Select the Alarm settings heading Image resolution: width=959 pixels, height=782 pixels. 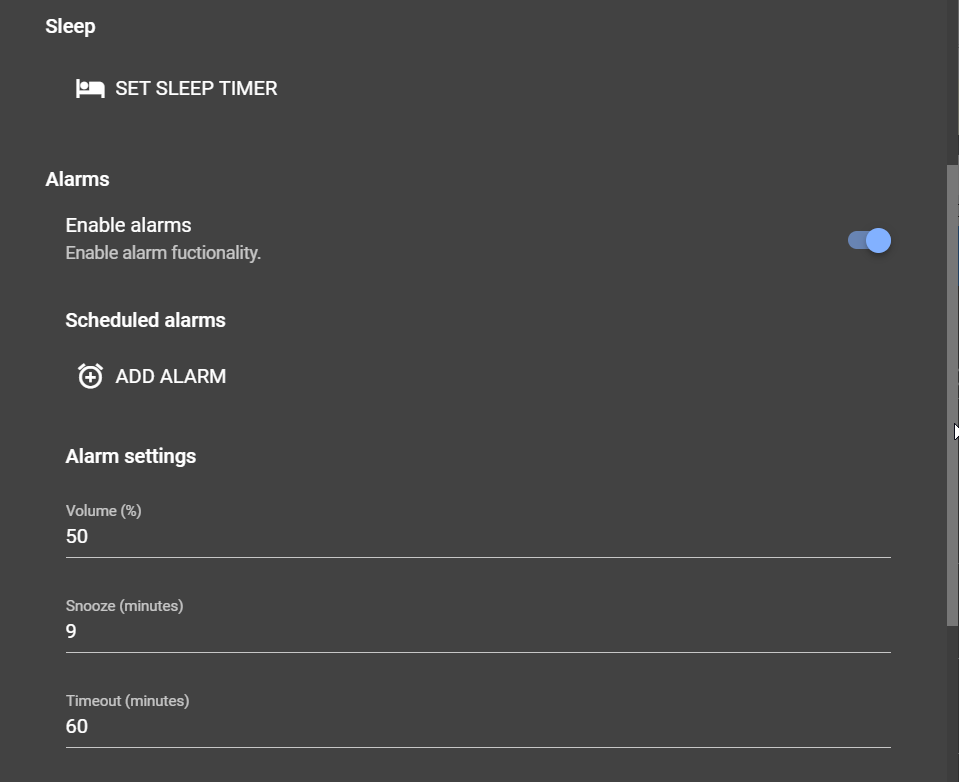(130, 457)
